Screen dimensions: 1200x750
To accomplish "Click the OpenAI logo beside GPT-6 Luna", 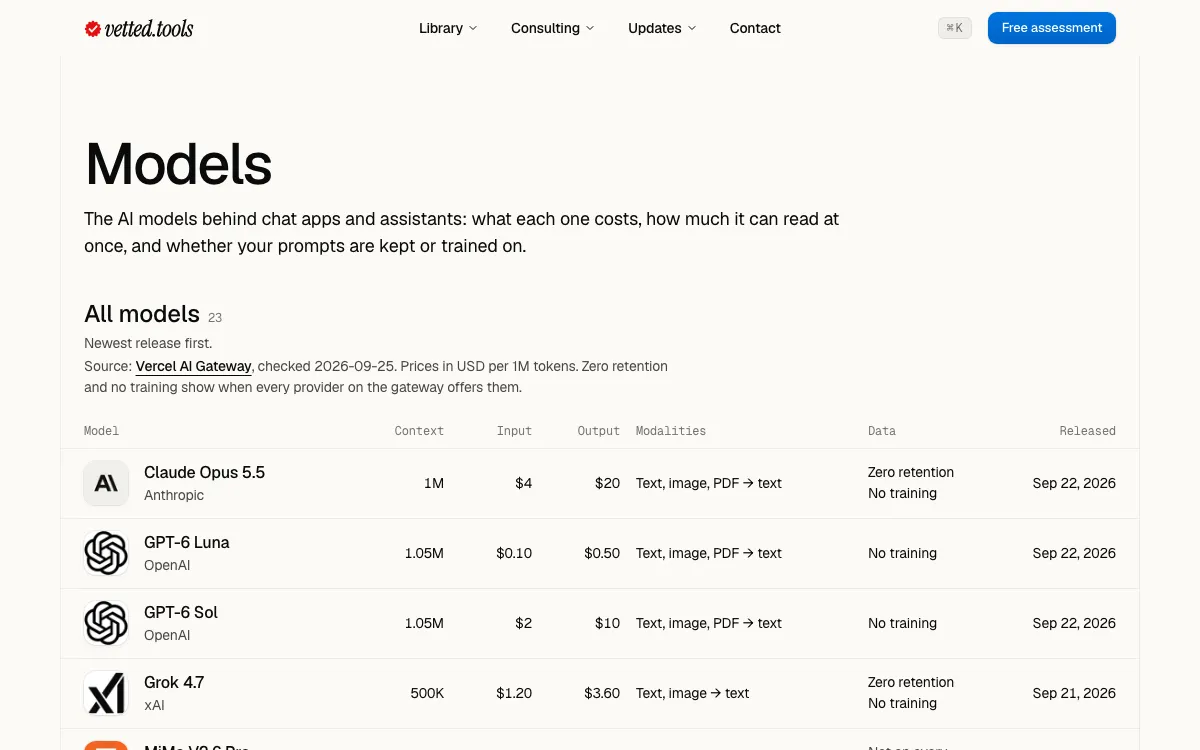I will [x=106, y=553].
